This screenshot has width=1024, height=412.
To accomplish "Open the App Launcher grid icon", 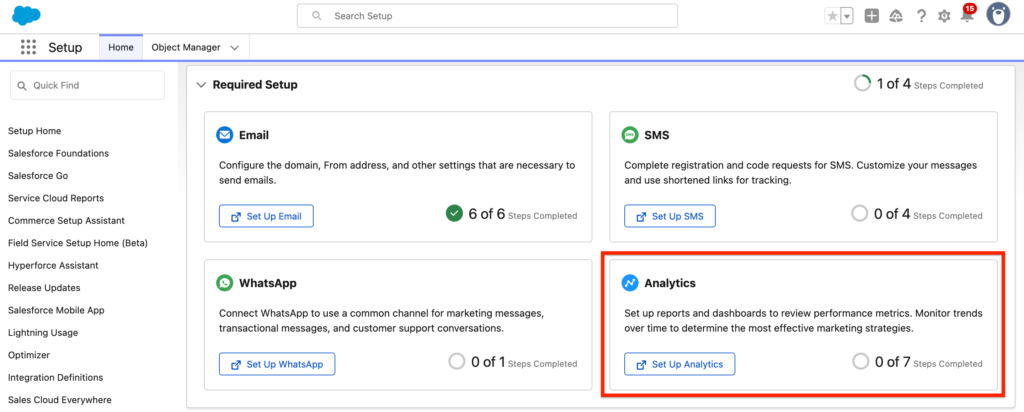I will [28, 47].
